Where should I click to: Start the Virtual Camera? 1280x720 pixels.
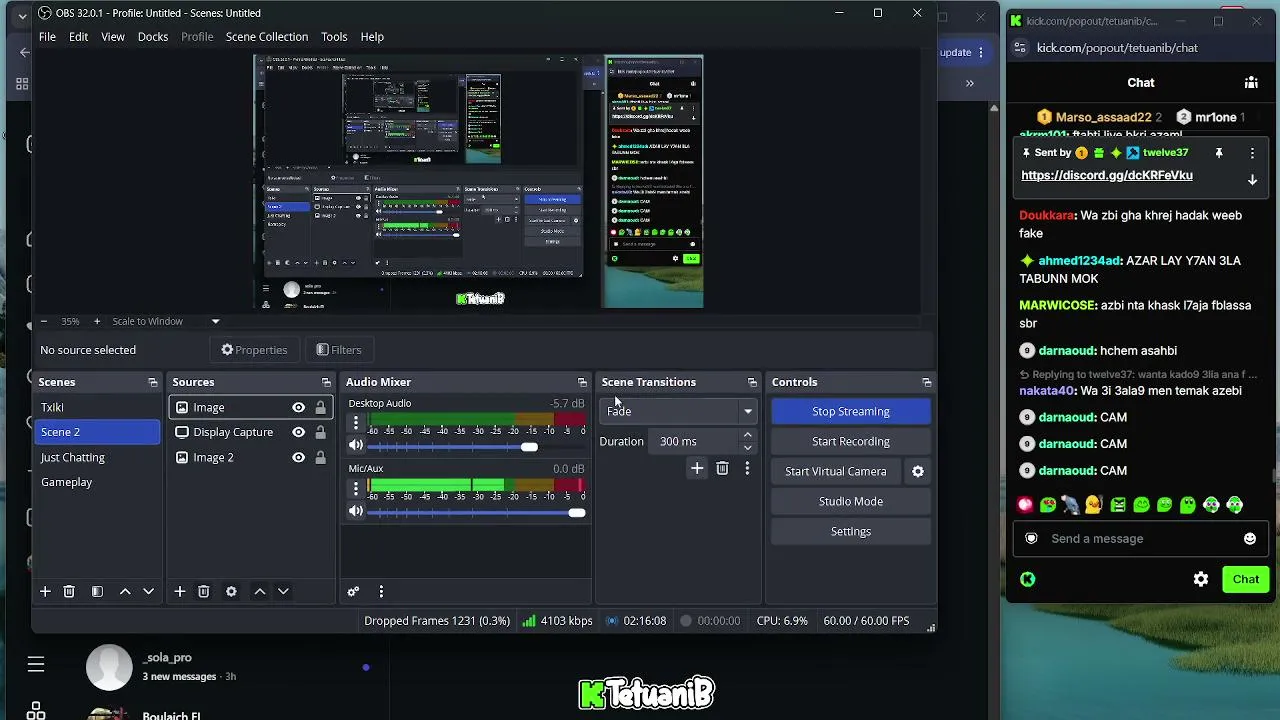(836, 471)
